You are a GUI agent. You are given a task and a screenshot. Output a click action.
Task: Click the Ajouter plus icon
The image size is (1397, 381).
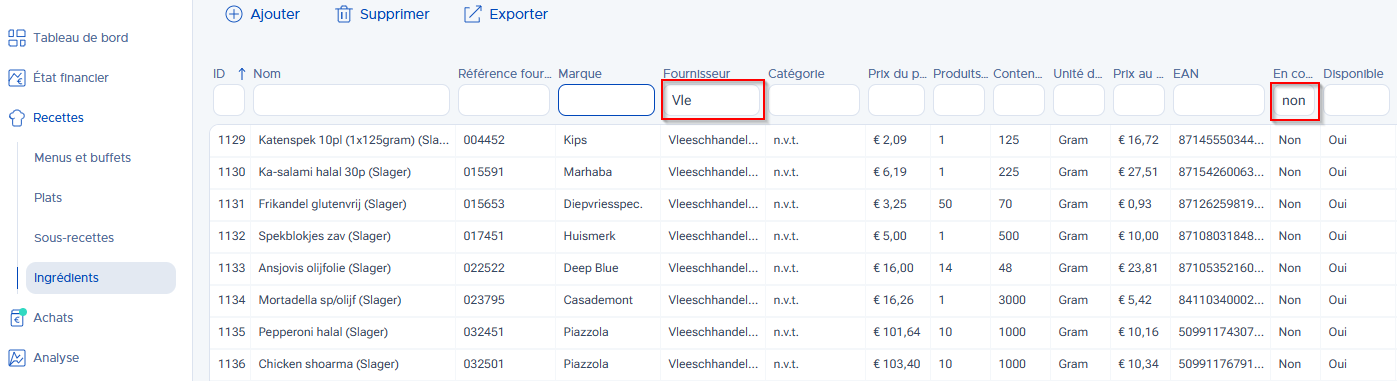233,14
